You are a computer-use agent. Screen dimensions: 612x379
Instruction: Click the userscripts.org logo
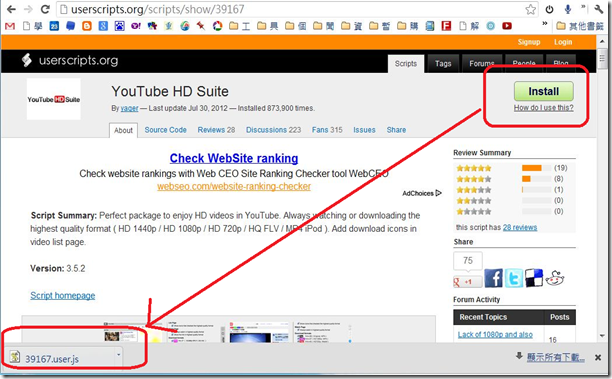coord(70,60)
